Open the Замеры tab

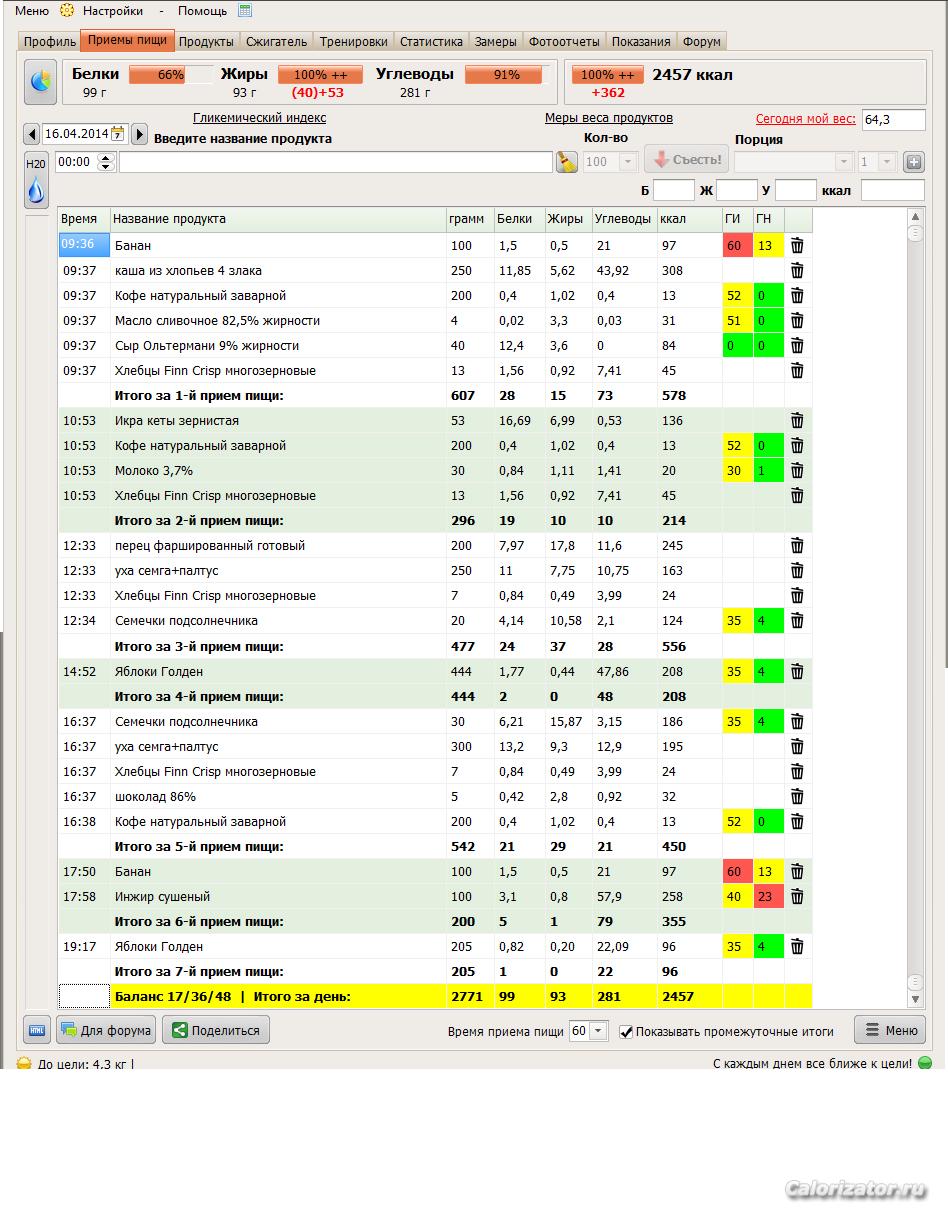coord(496,42)
